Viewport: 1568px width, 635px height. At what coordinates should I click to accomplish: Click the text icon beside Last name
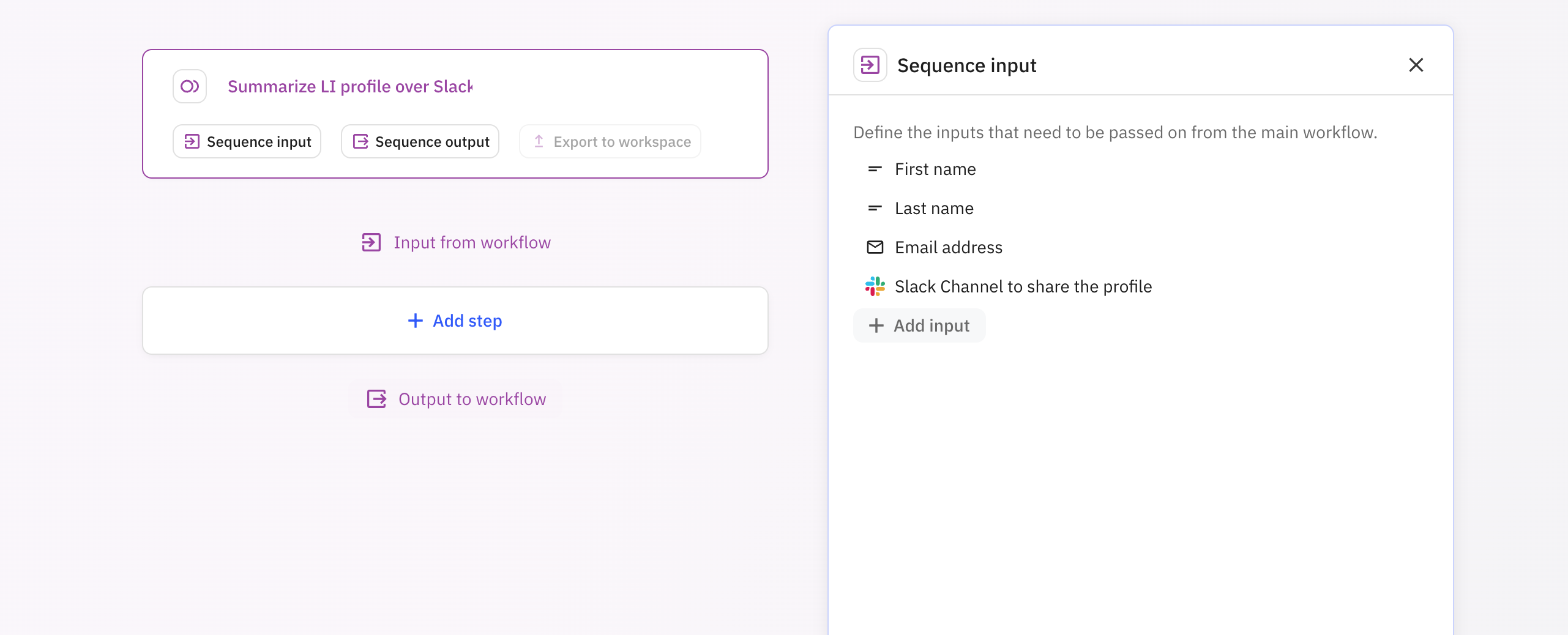[875, 208]
